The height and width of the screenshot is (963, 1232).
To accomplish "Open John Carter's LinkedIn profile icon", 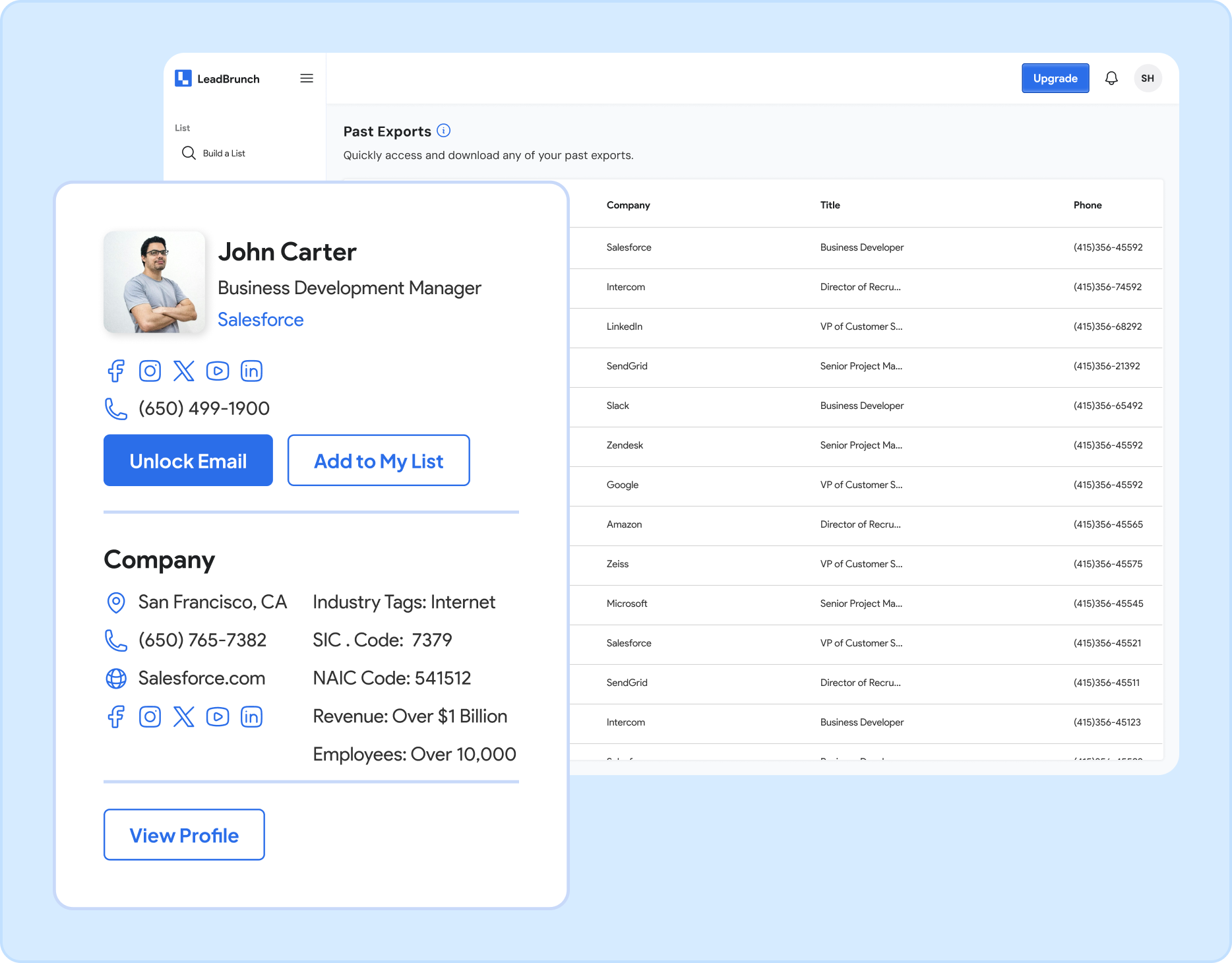I will click(x=251, y=371).
